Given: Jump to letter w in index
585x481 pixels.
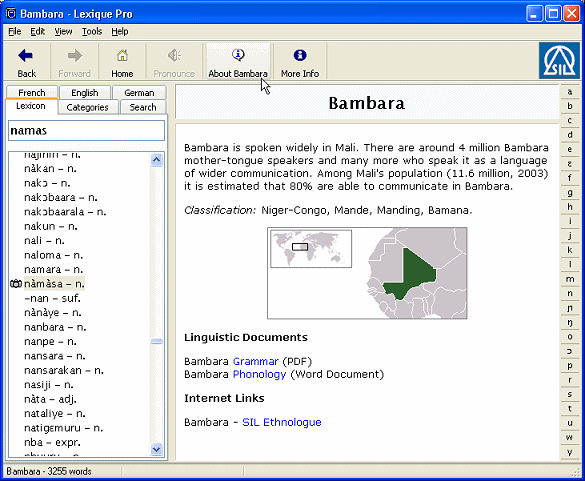Looking at the screenshot, I should pos(570,437).
